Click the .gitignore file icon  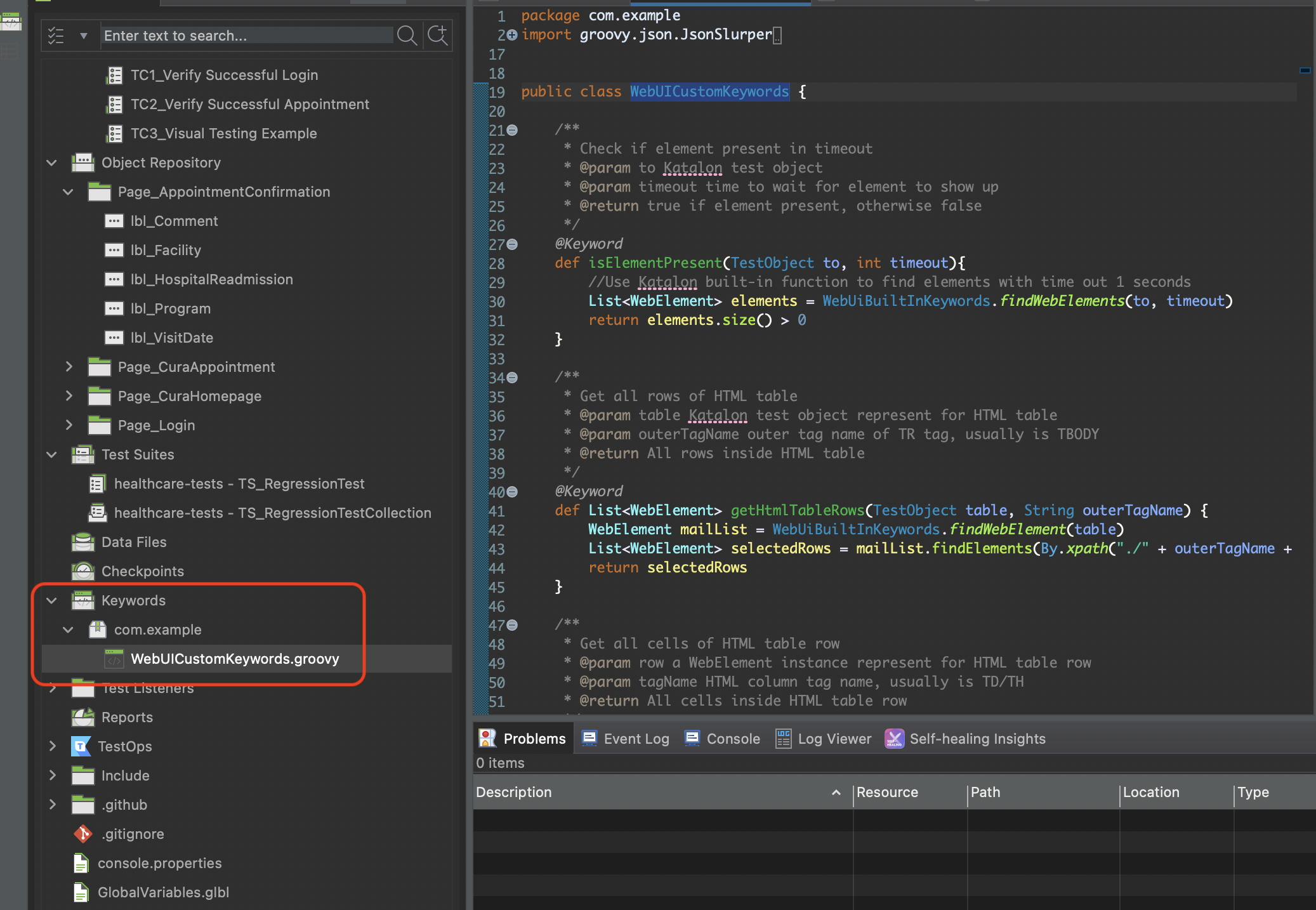83,834
